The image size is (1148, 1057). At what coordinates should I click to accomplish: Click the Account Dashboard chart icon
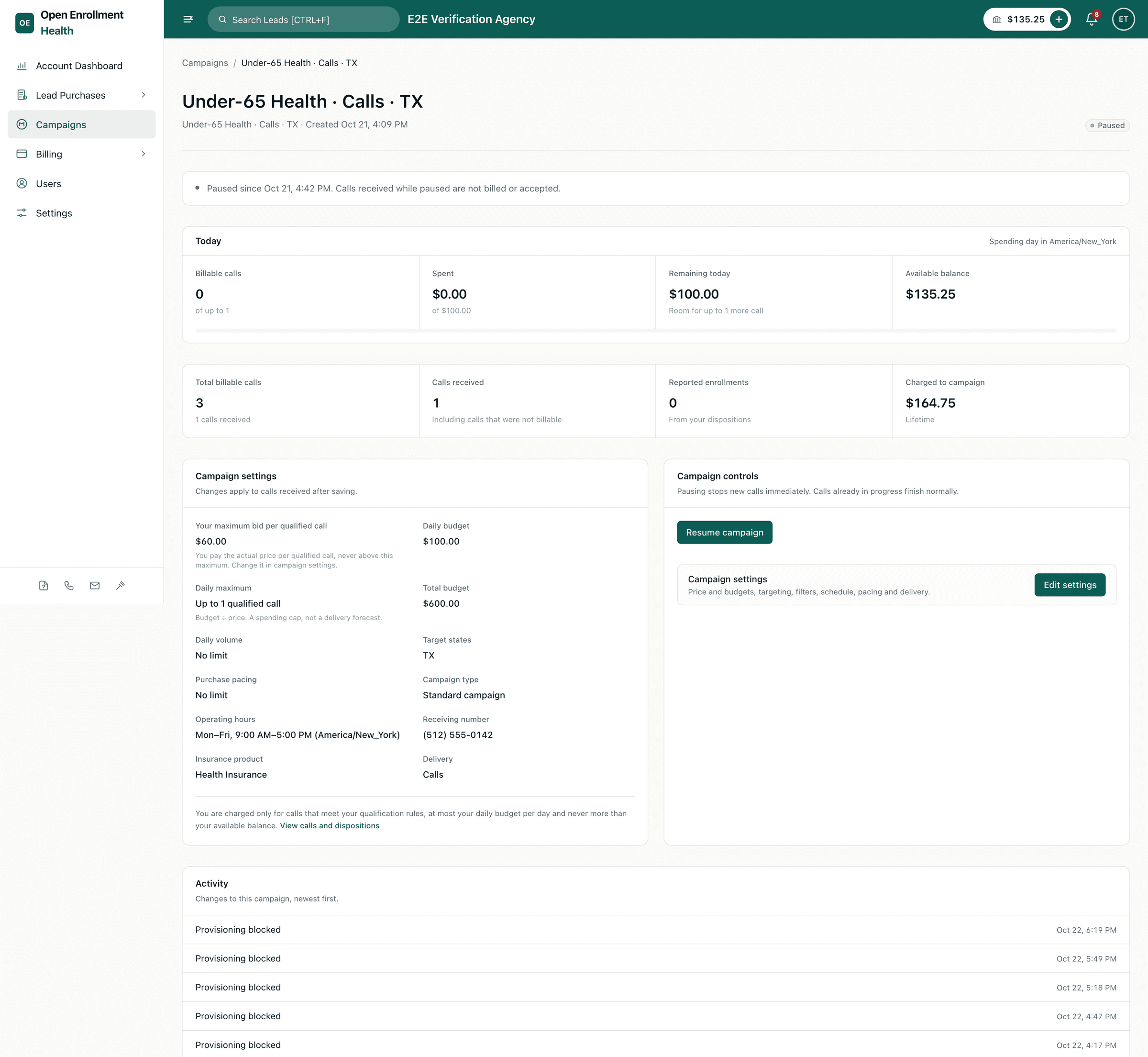click(22, 66)
